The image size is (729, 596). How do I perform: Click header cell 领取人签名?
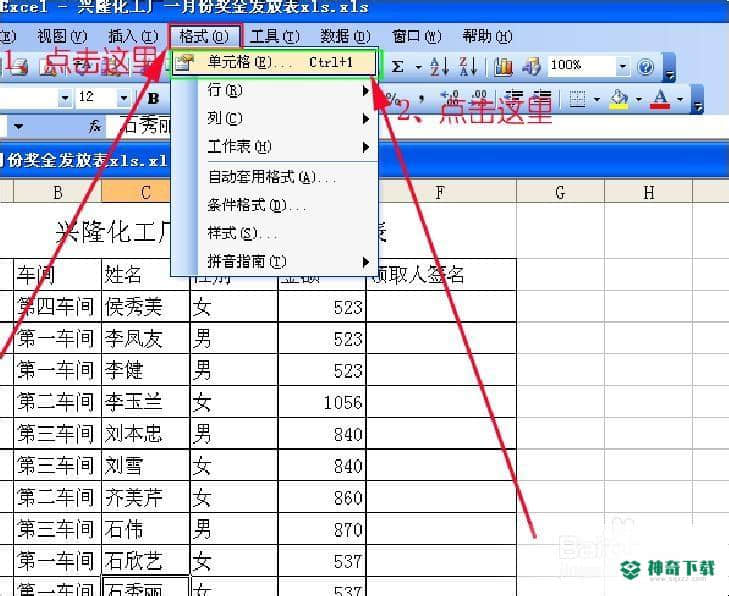point(442,275)
